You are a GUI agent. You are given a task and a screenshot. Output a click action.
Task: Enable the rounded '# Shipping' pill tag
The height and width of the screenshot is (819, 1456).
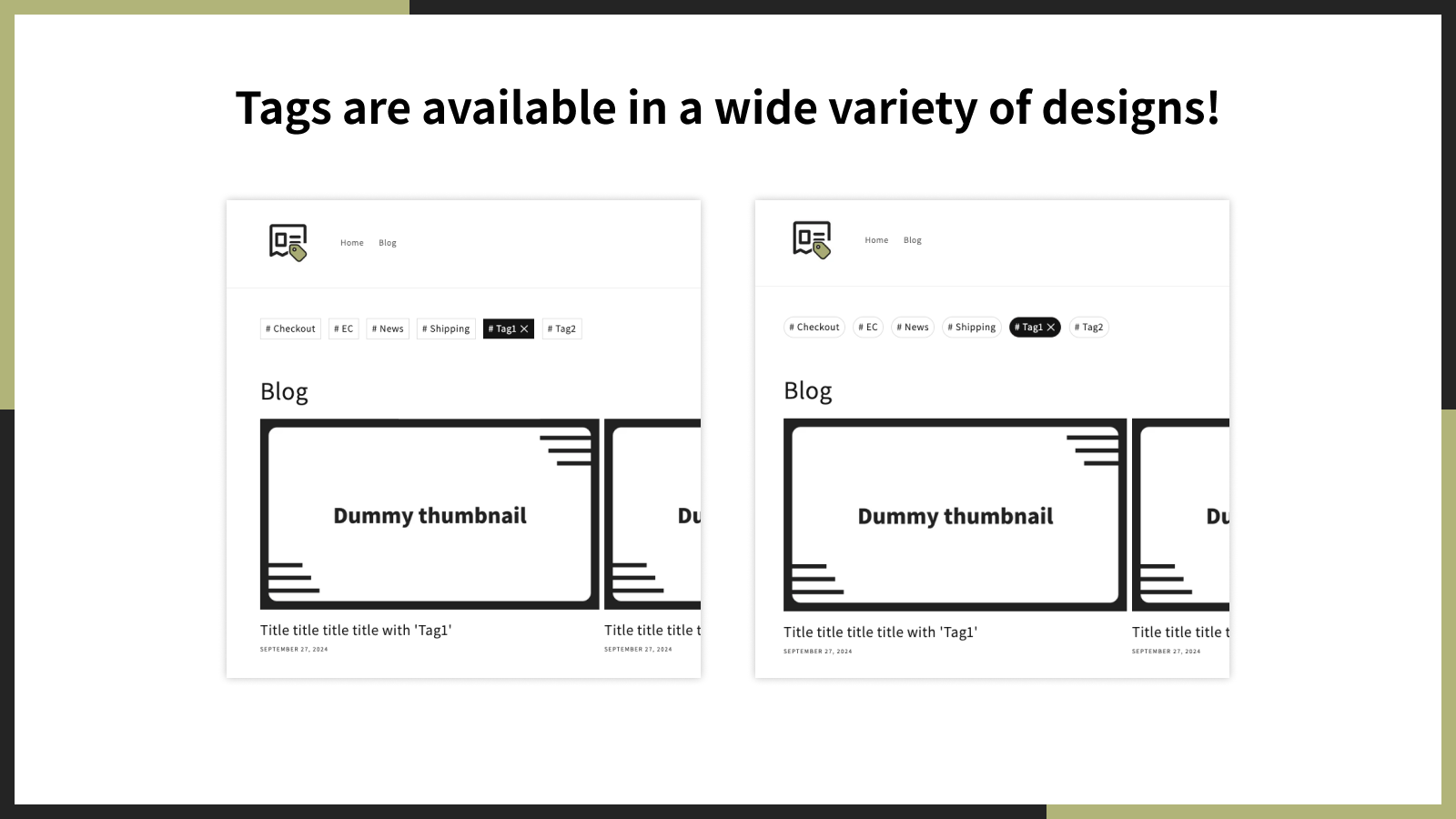click(x=972, y=328)
